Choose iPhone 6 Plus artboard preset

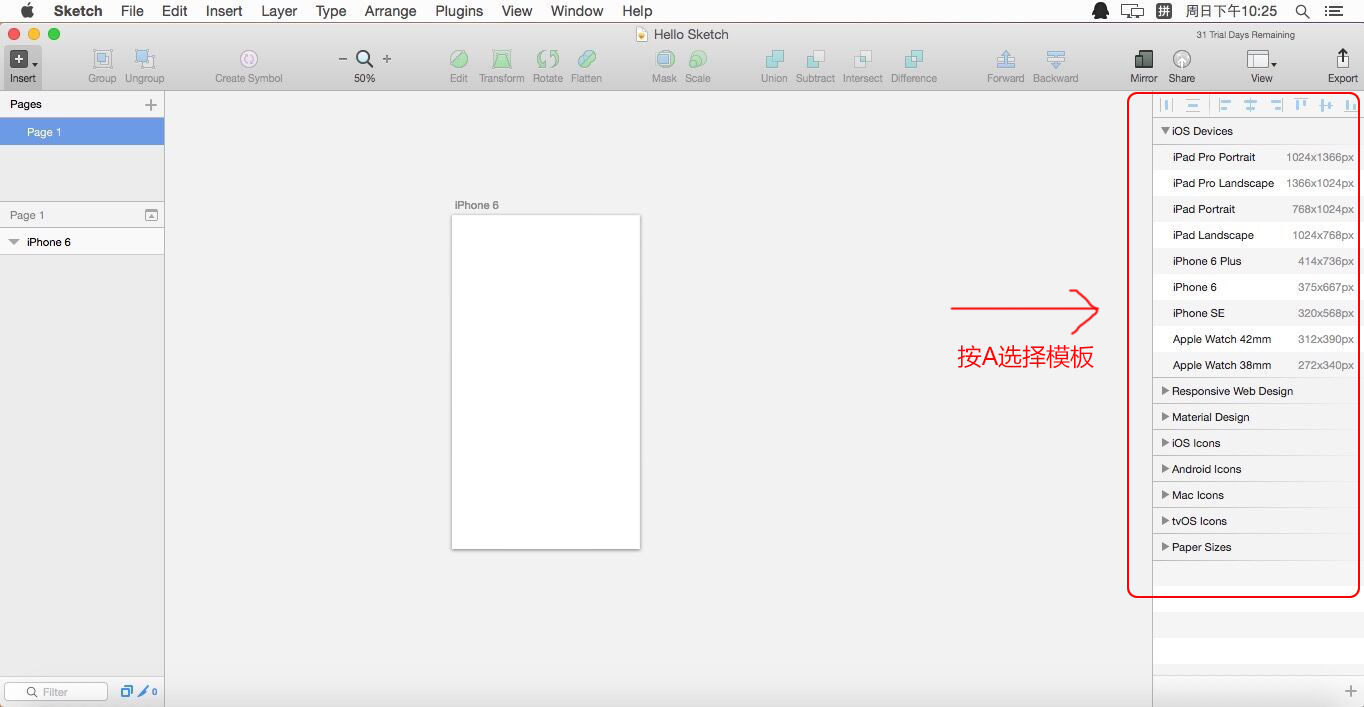(x=1258, y=261)
